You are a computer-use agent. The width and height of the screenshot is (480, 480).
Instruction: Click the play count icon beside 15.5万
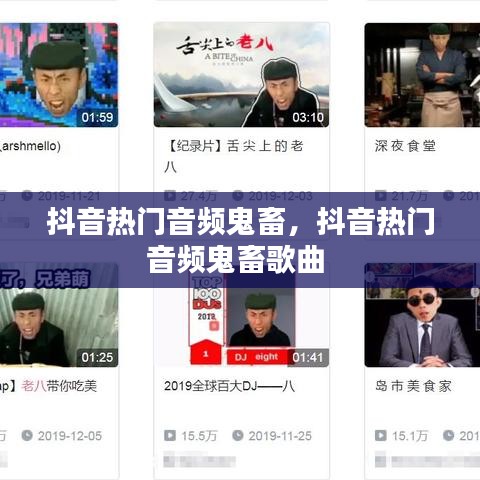[x=170, y=435]
